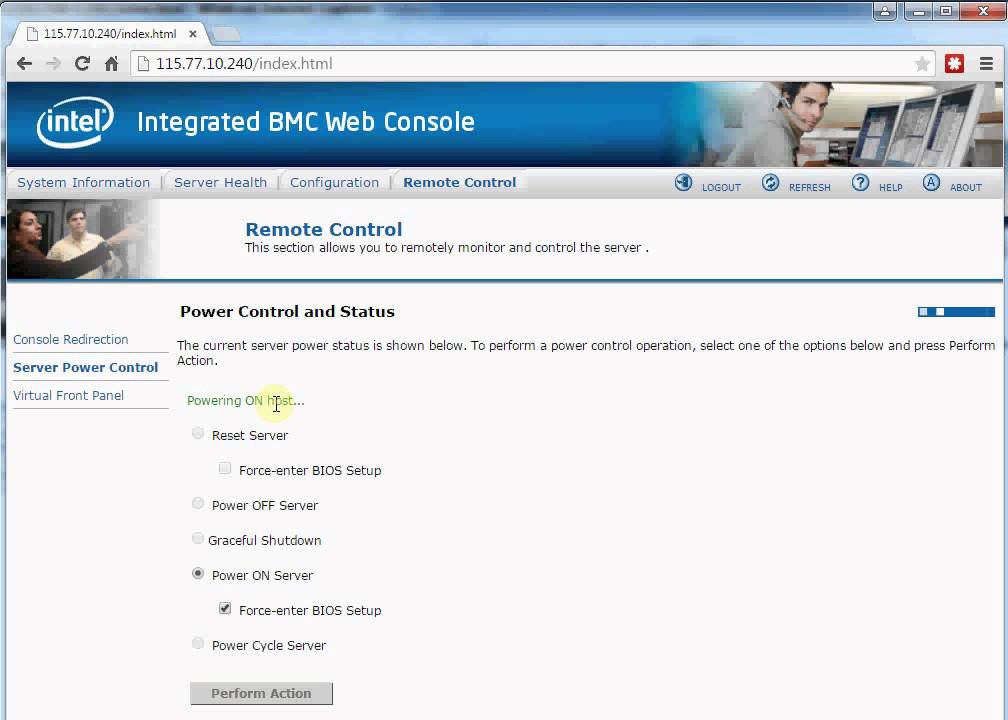The image size is (1008, 720).
Task: Click the 'Remote Control' section title
Action: [324, 230]
